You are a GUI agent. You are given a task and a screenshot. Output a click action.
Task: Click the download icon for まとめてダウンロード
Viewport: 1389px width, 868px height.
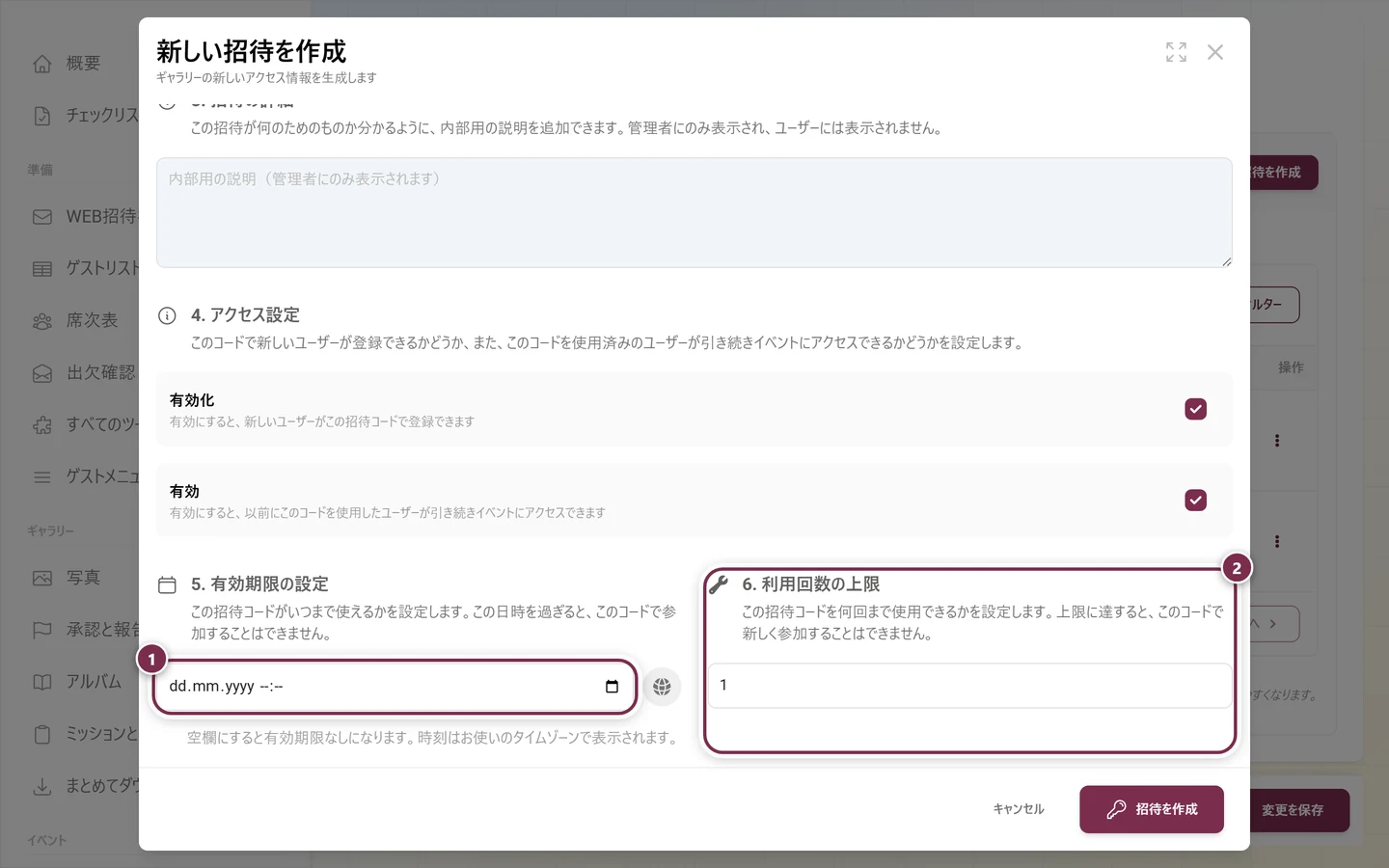[x=42, y=786]
